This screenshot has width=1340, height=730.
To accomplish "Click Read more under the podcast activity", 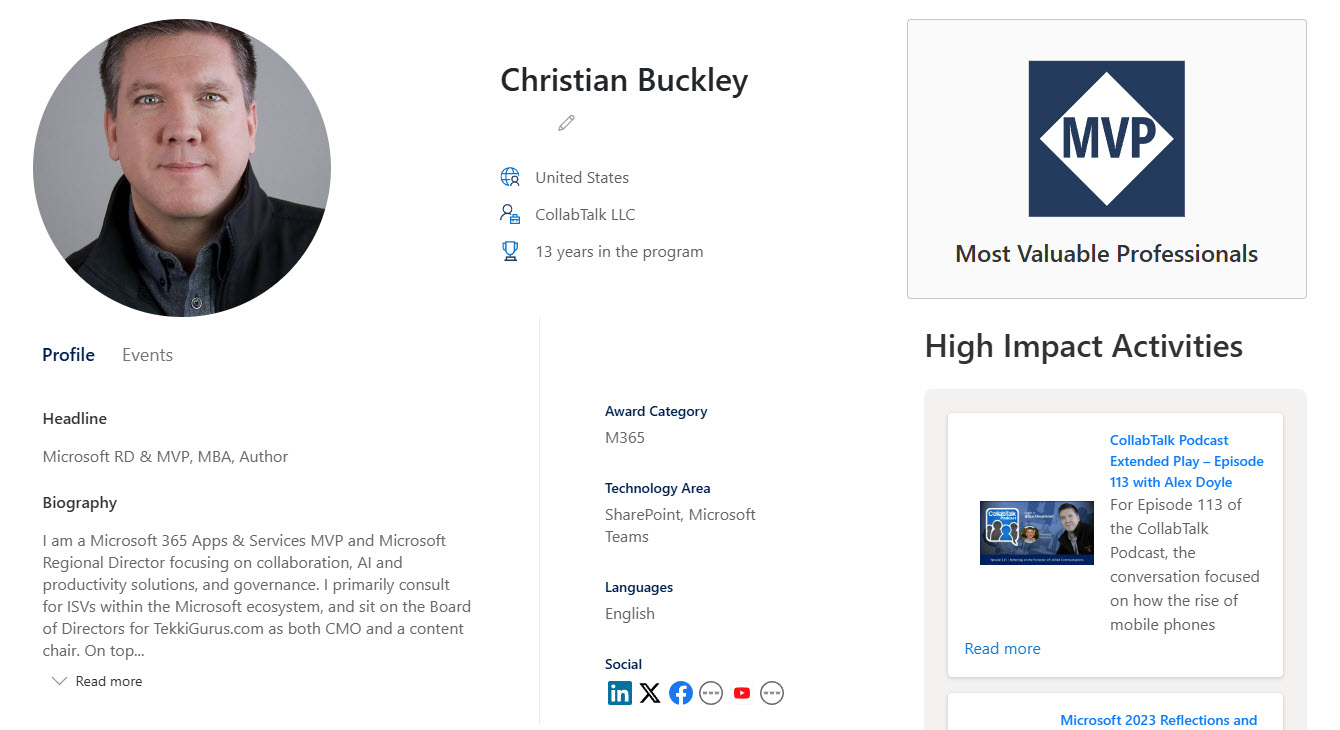I will tap(1002, 648).
